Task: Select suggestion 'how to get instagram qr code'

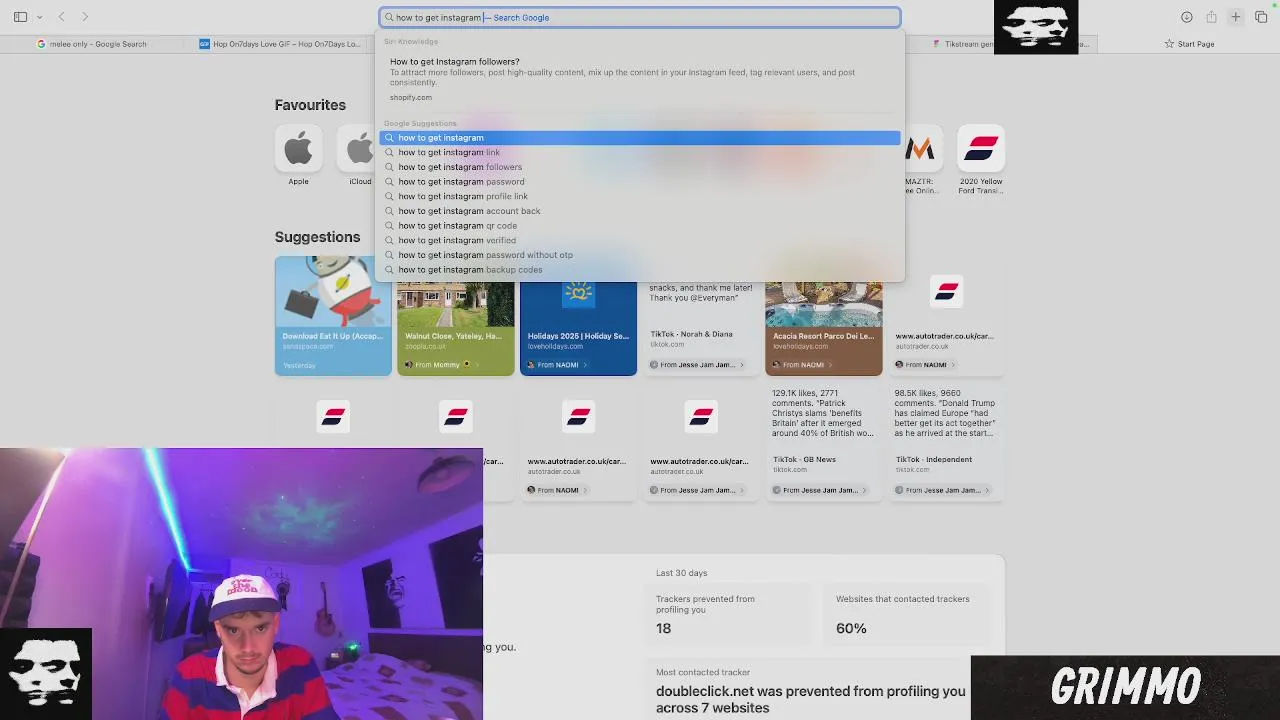Action: 640,226
